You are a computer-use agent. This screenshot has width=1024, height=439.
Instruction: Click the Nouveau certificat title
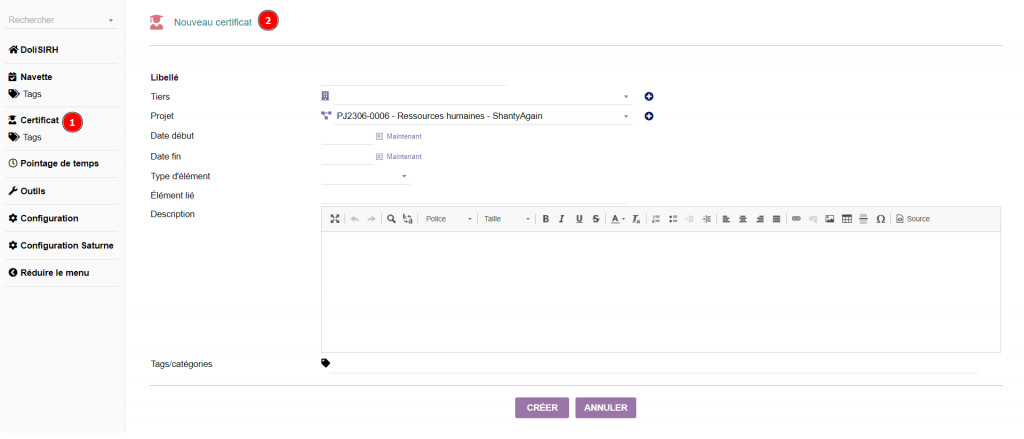pyautogui.click(x=212, y=22)
